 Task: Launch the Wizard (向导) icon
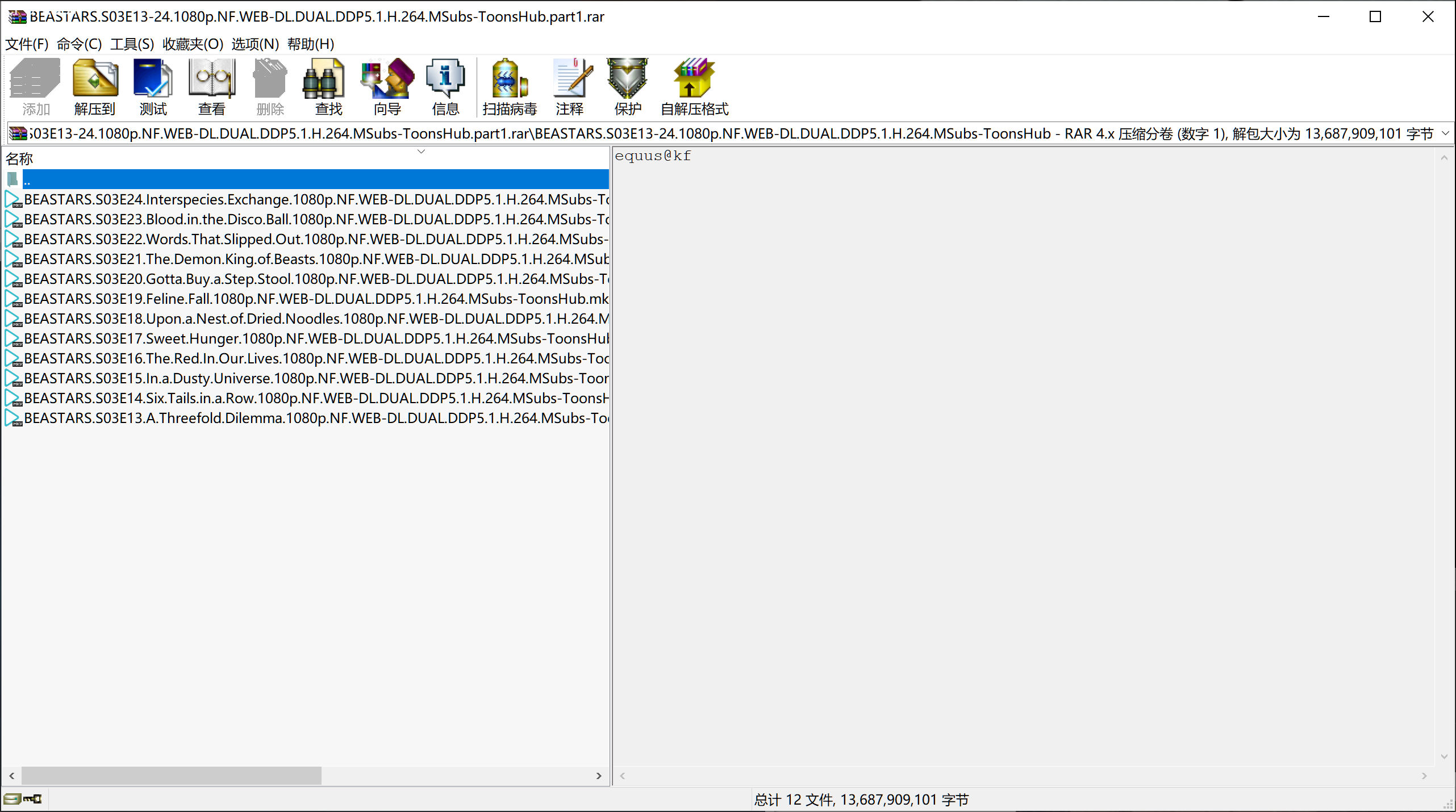click(387, 86)
